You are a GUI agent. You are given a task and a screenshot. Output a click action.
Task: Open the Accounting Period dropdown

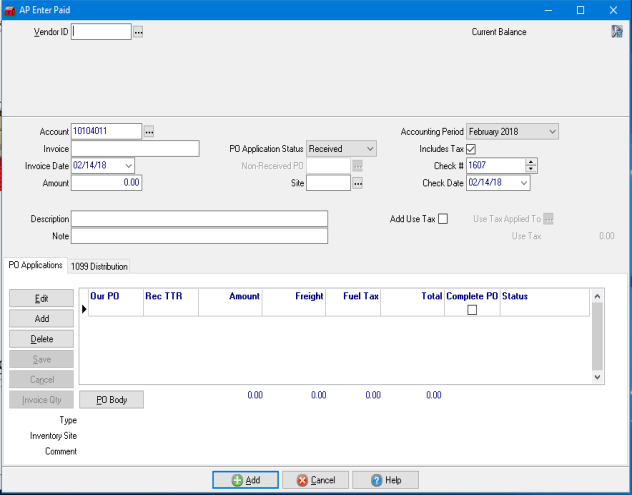coord(552,131)
